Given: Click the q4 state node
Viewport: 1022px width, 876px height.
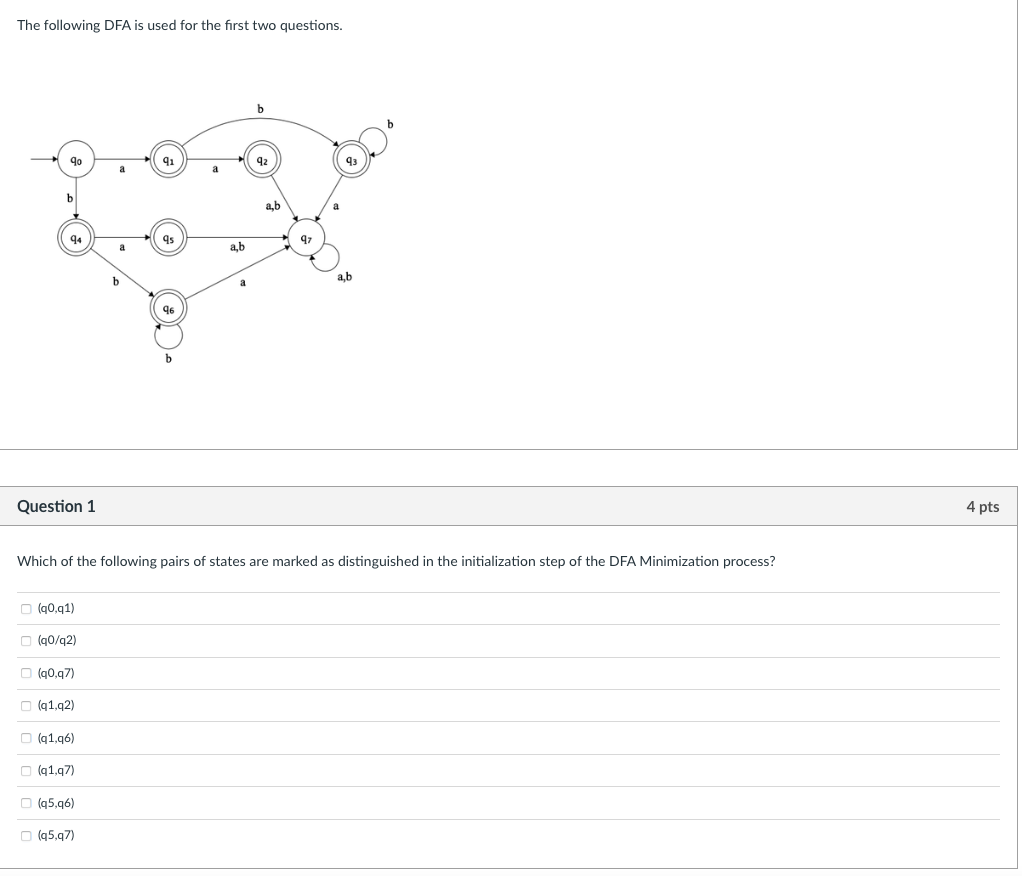Looking at the screenshot, I should (x=76, y=238).
